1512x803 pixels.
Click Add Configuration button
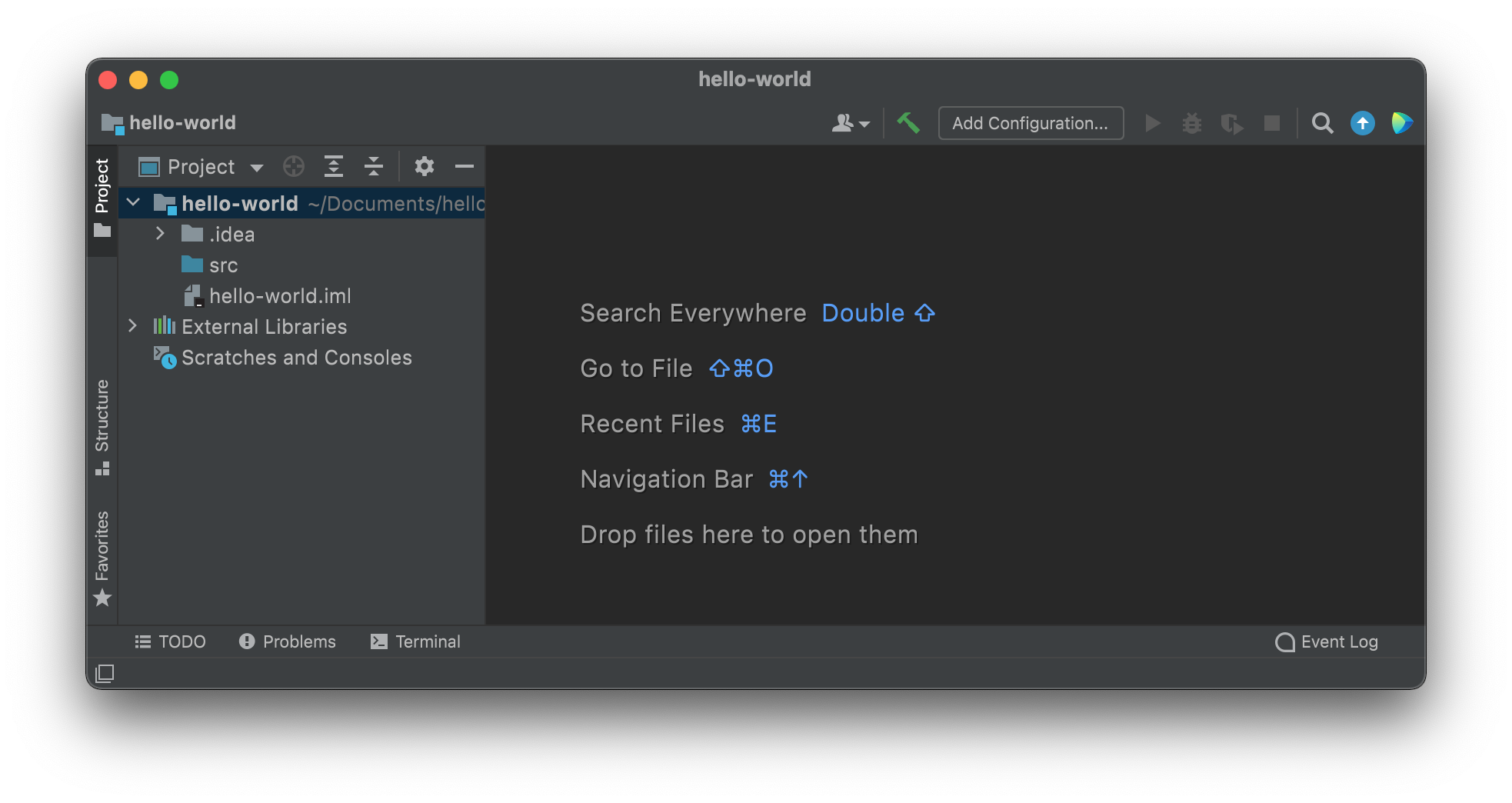tap(1031, 123)
